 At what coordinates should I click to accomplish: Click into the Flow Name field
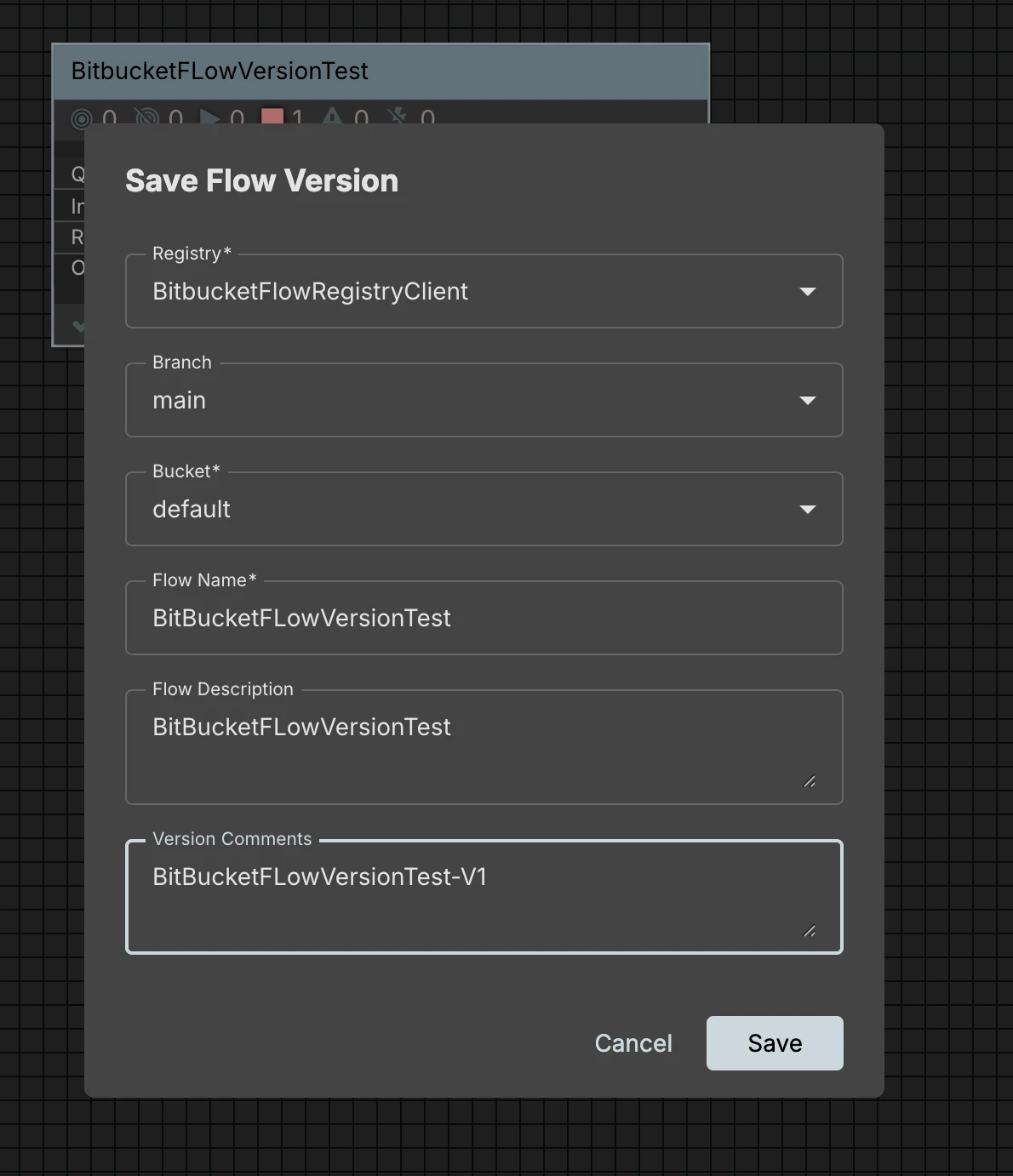pyautogui.click(x=484, y=618)
